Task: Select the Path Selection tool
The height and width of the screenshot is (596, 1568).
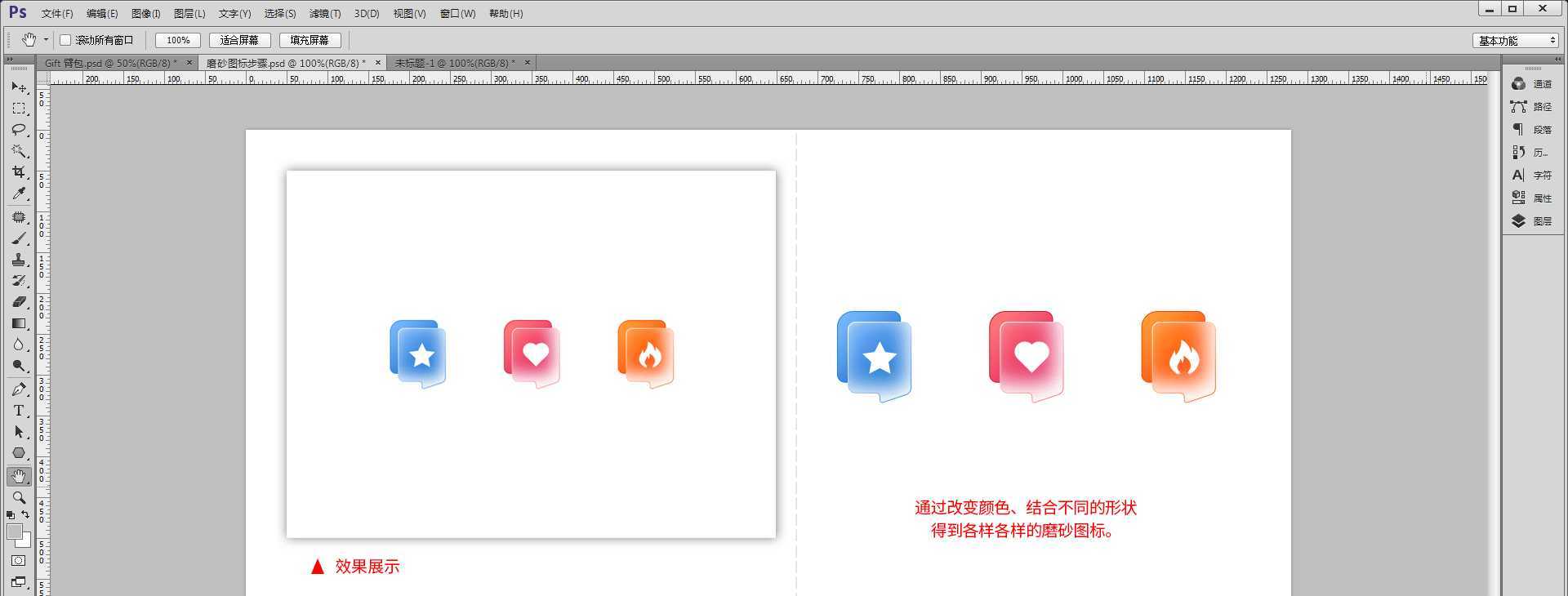Action: click(19, 432)
